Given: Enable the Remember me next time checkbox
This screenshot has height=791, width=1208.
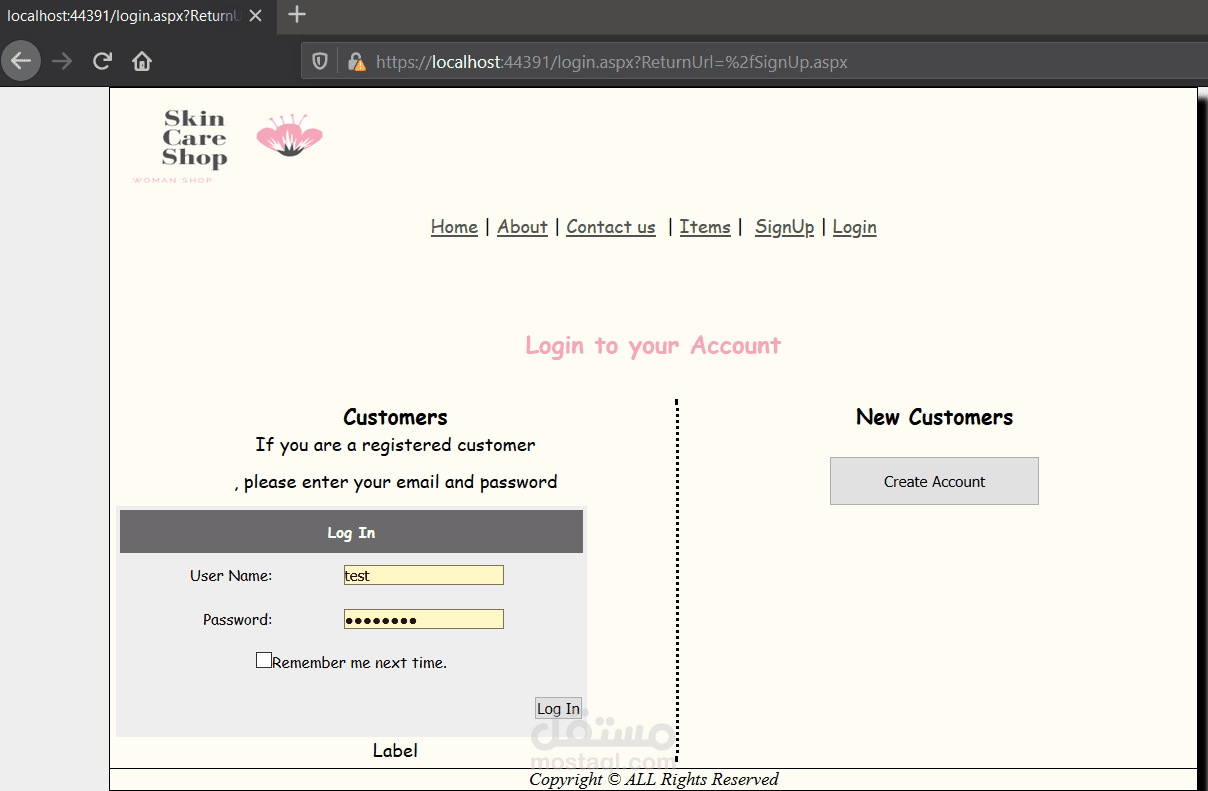Looking at the screenshot, I should pyautogui.click(x=263, y=659).
